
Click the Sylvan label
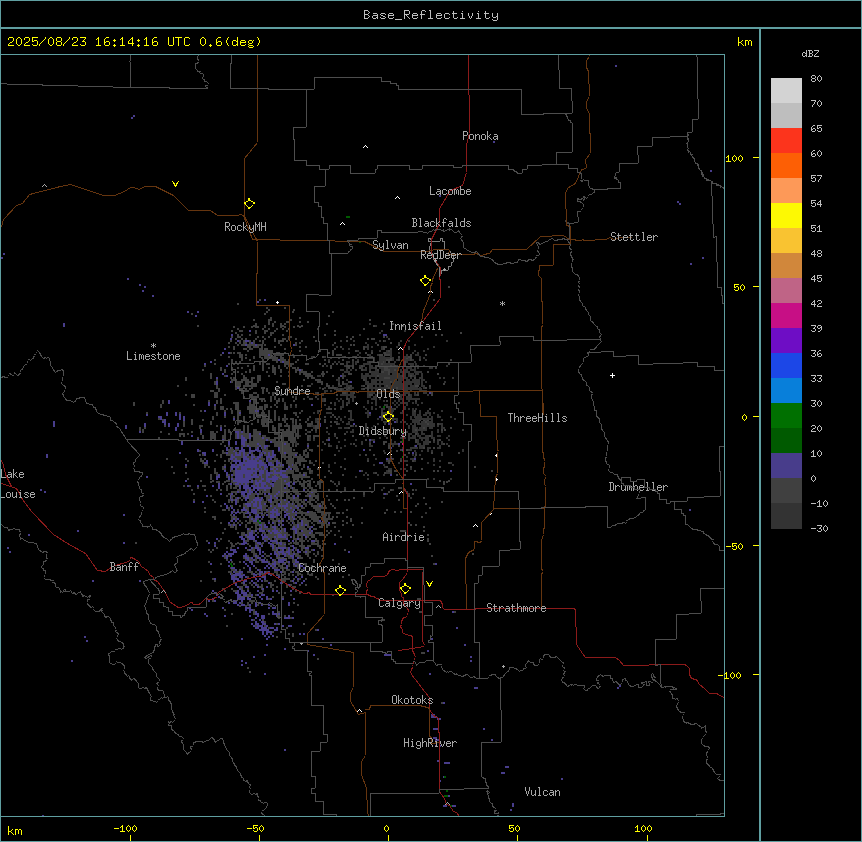pyautogui.click(x=390, y=245)
